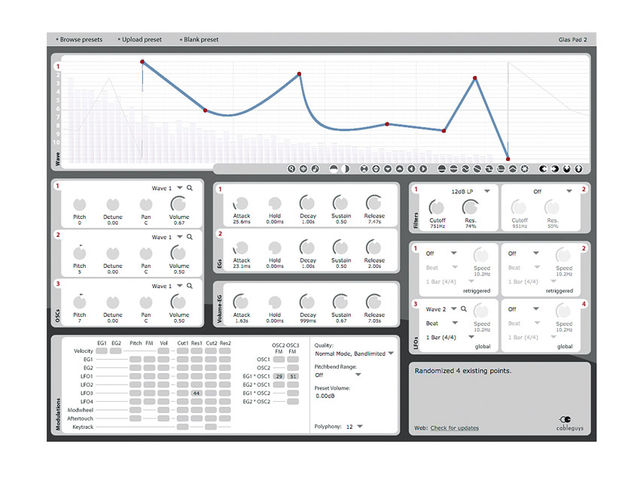The height and width of the screenshot is (480, 640).
Task: Click Check for updates link
Action: point(455,428)
